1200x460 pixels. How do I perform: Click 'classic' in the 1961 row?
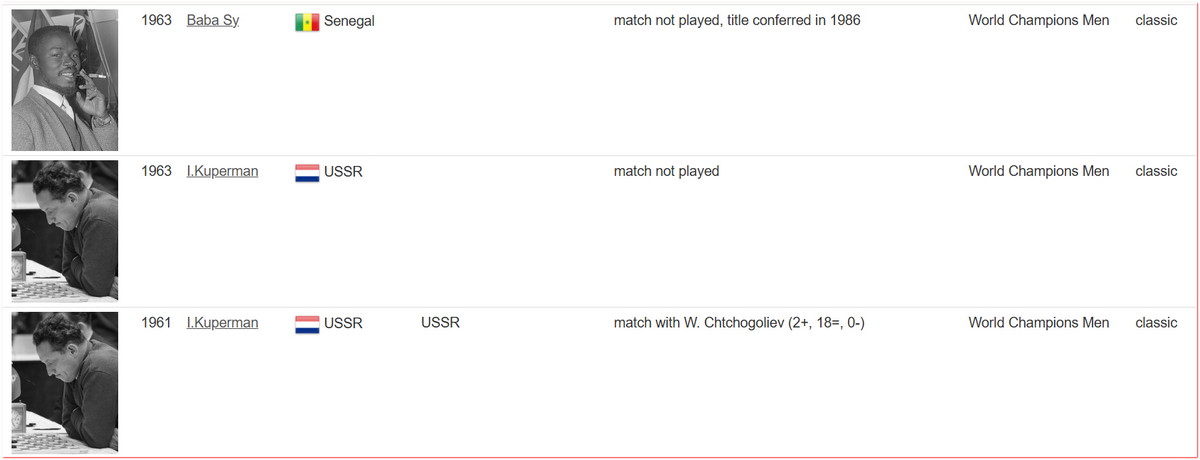(x=1156, y=322)
